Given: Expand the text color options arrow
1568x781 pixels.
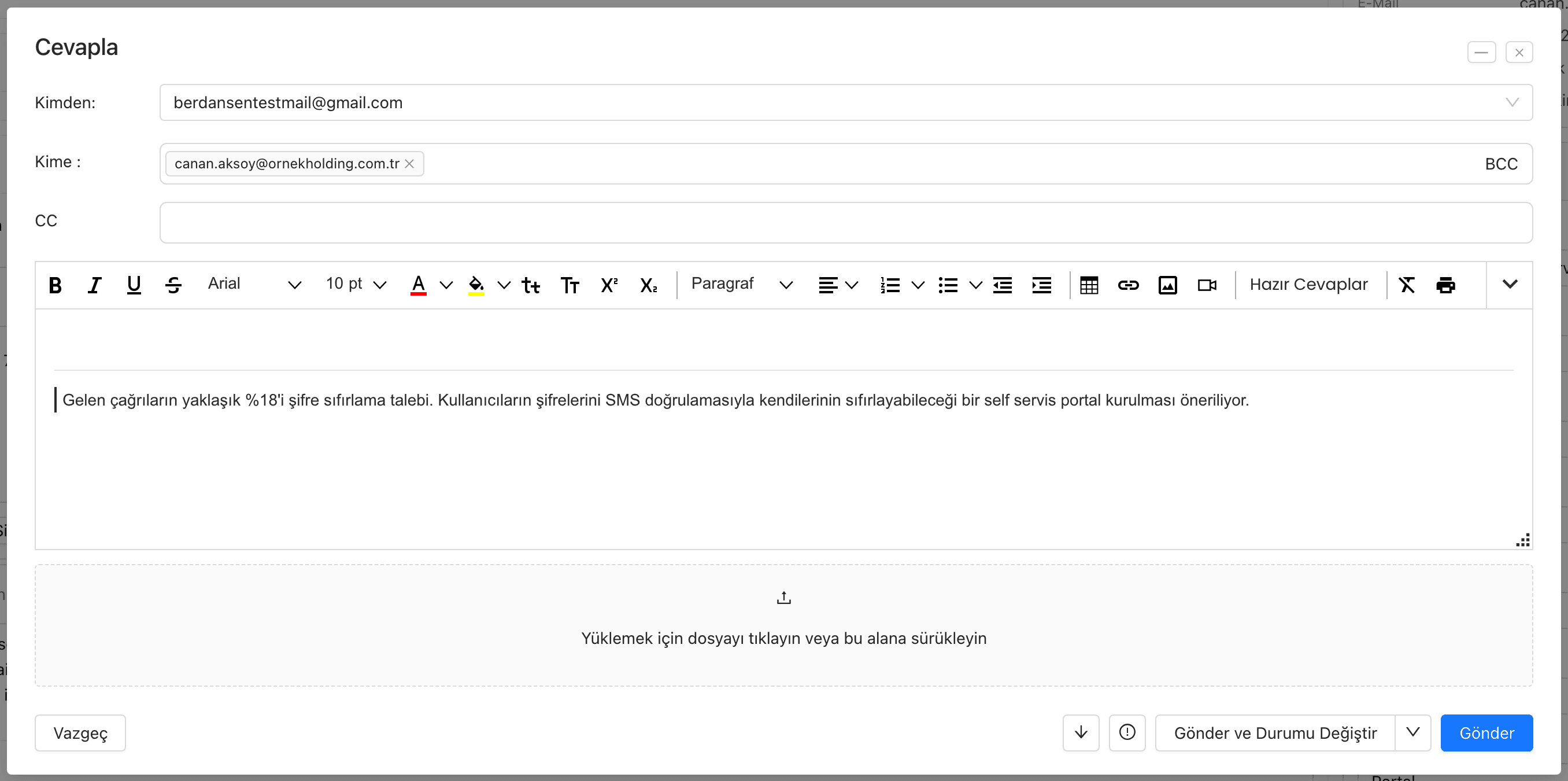Looking at the screenshot, I should (446, 285).
